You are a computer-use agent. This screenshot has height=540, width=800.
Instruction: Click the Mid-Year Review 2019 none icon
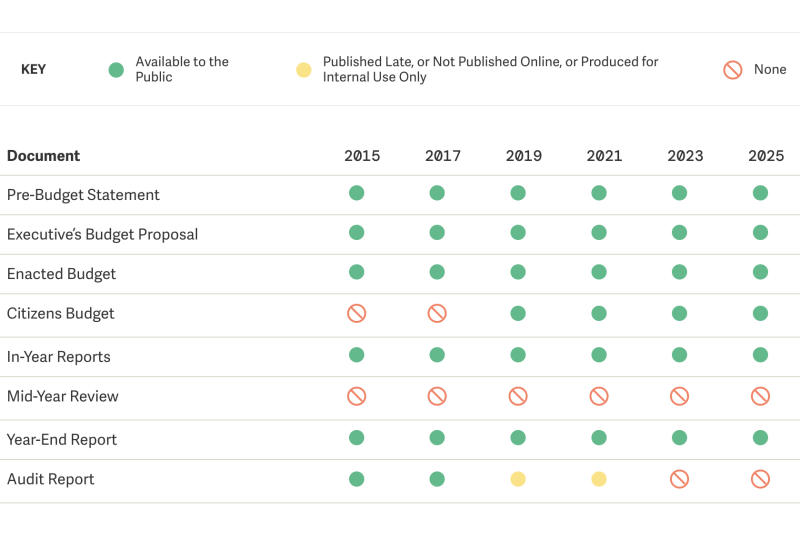[x=518, y=396]
